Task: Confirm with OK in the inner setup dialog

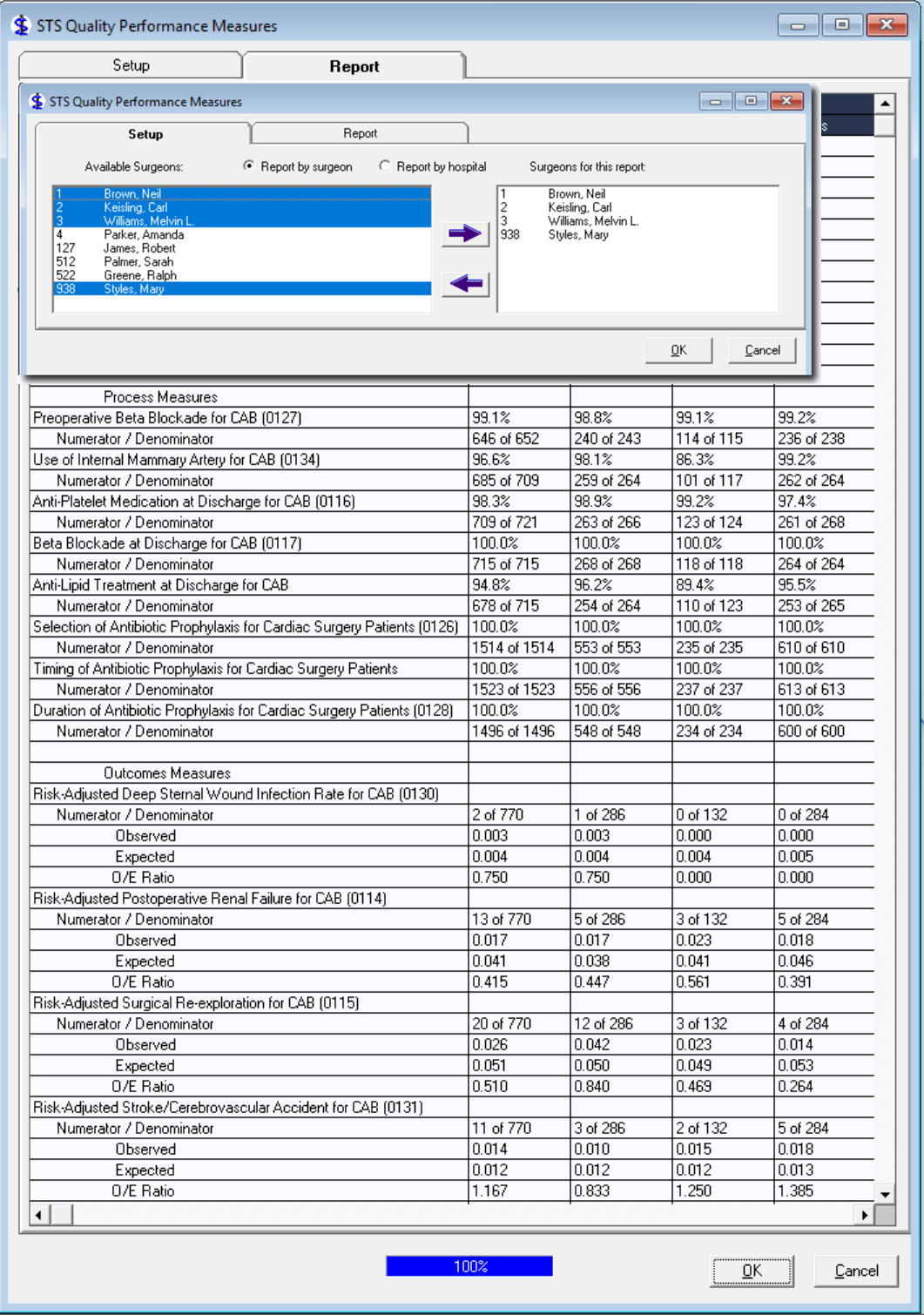Action: pos(678,350)
